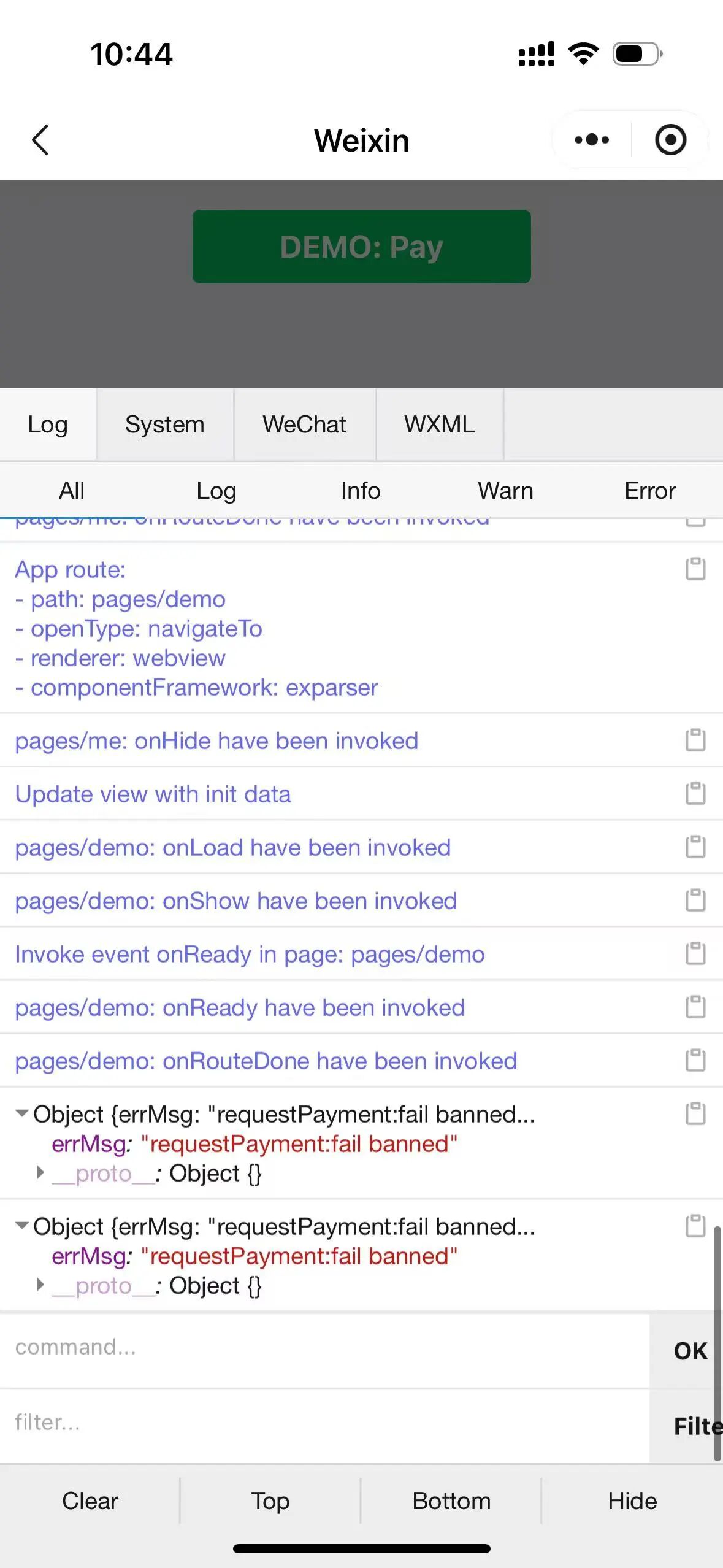Click the log panel scrollbar
This screenshot has height=1568, width=723.
coord(716,1343)
